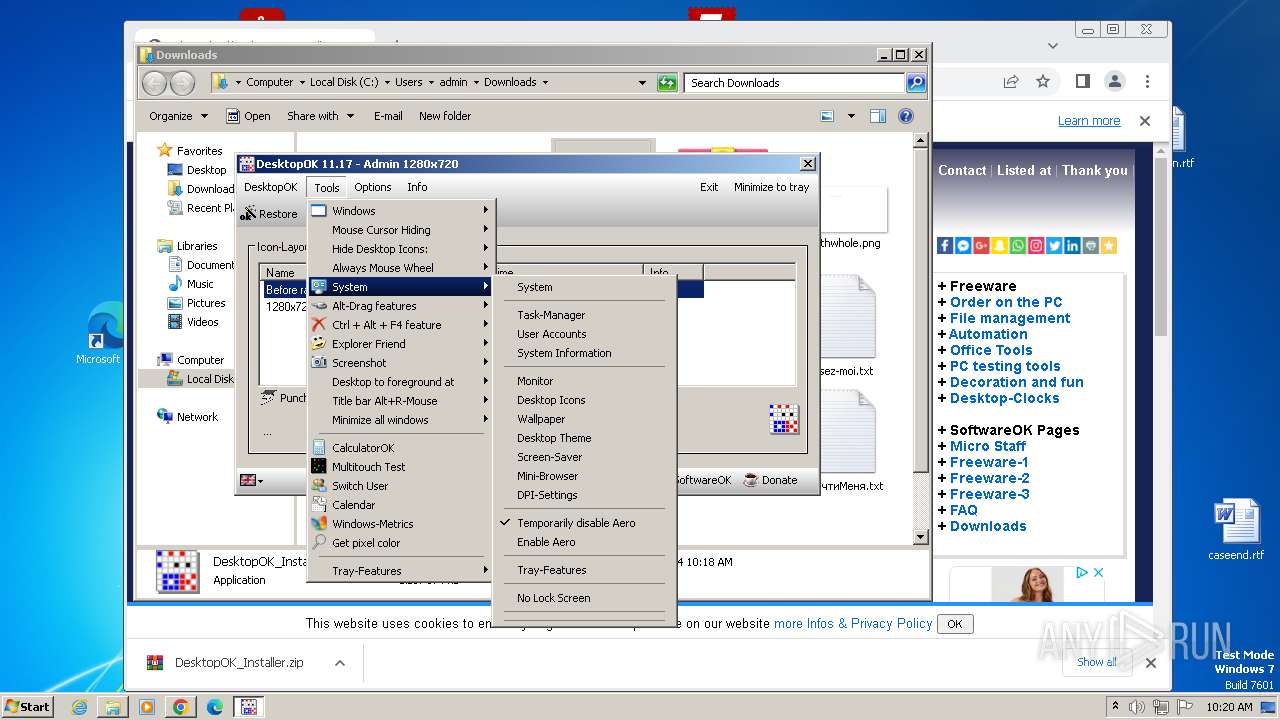Screen dimensions: 1280x720
Task: Open the Info menu in DesktopOK
Action: pyautogui.click(x=417, y=187)
